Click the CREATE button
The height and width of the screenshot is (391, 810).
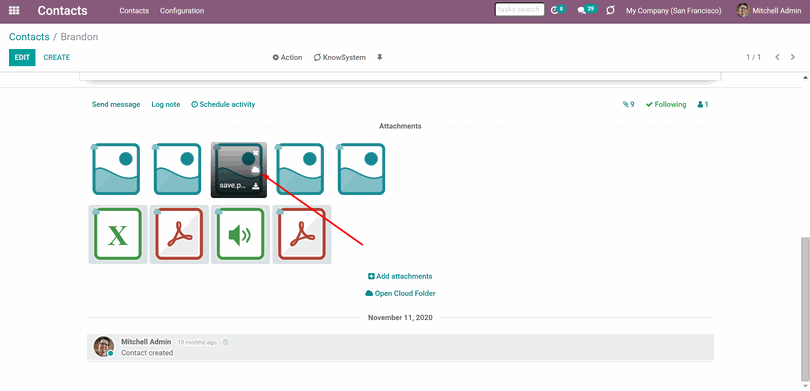coord(57,57)
